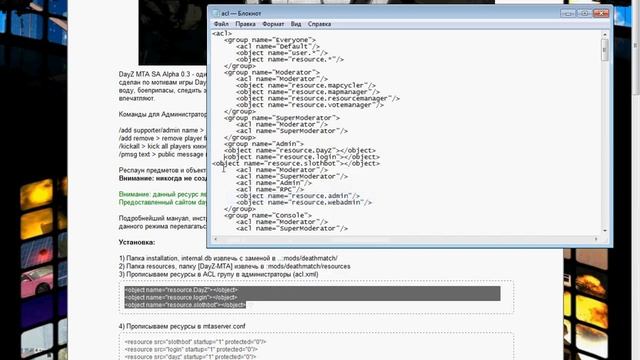The height and width of the screenshot is (360, 640).
Task: Click the highlighted 'resource.DayZ' line in the page code box
Action: (x=181, y=290)
